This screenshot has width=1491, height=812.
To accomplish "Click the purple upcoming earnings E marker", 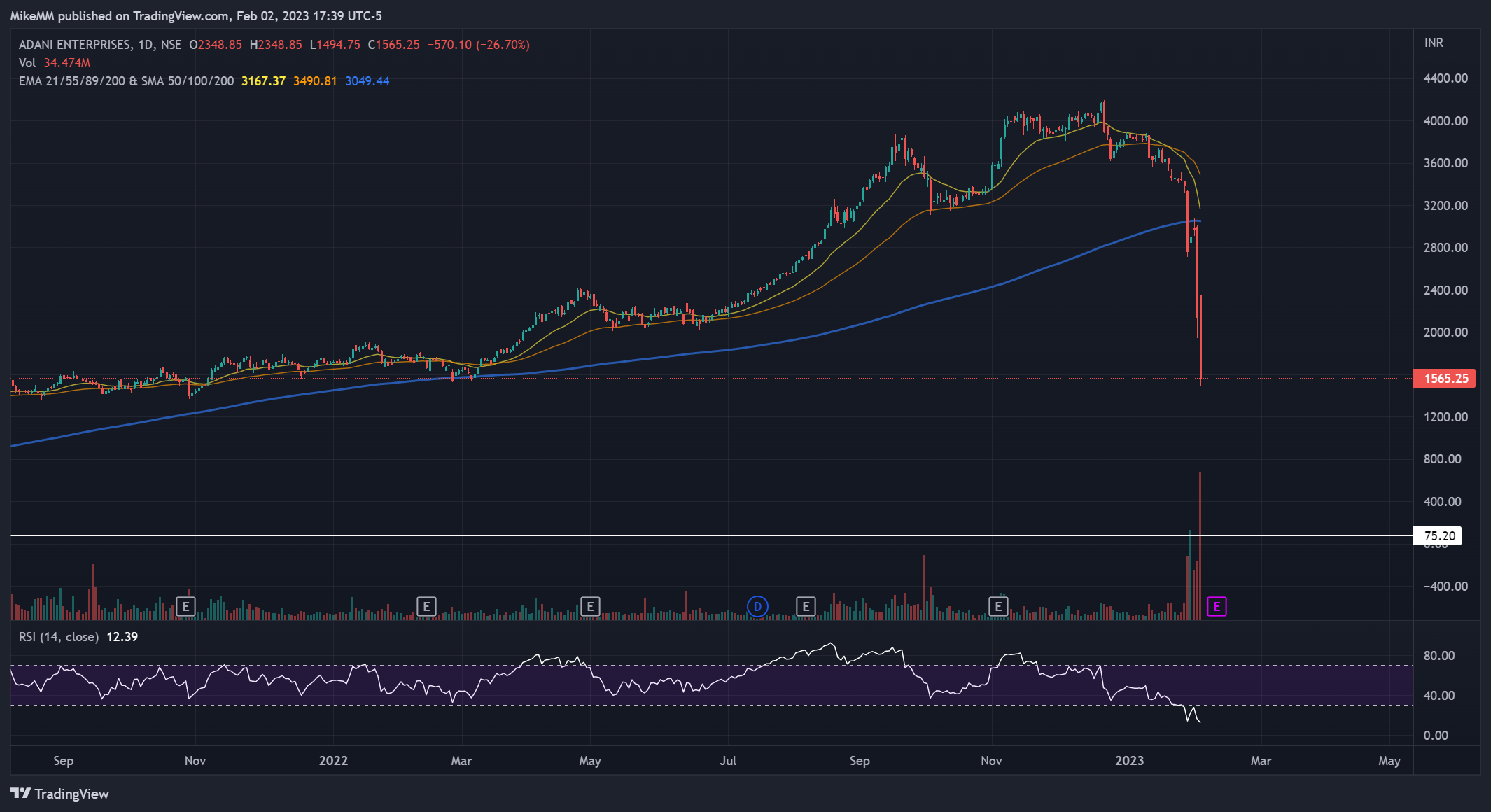I will tap(1217, 606).
